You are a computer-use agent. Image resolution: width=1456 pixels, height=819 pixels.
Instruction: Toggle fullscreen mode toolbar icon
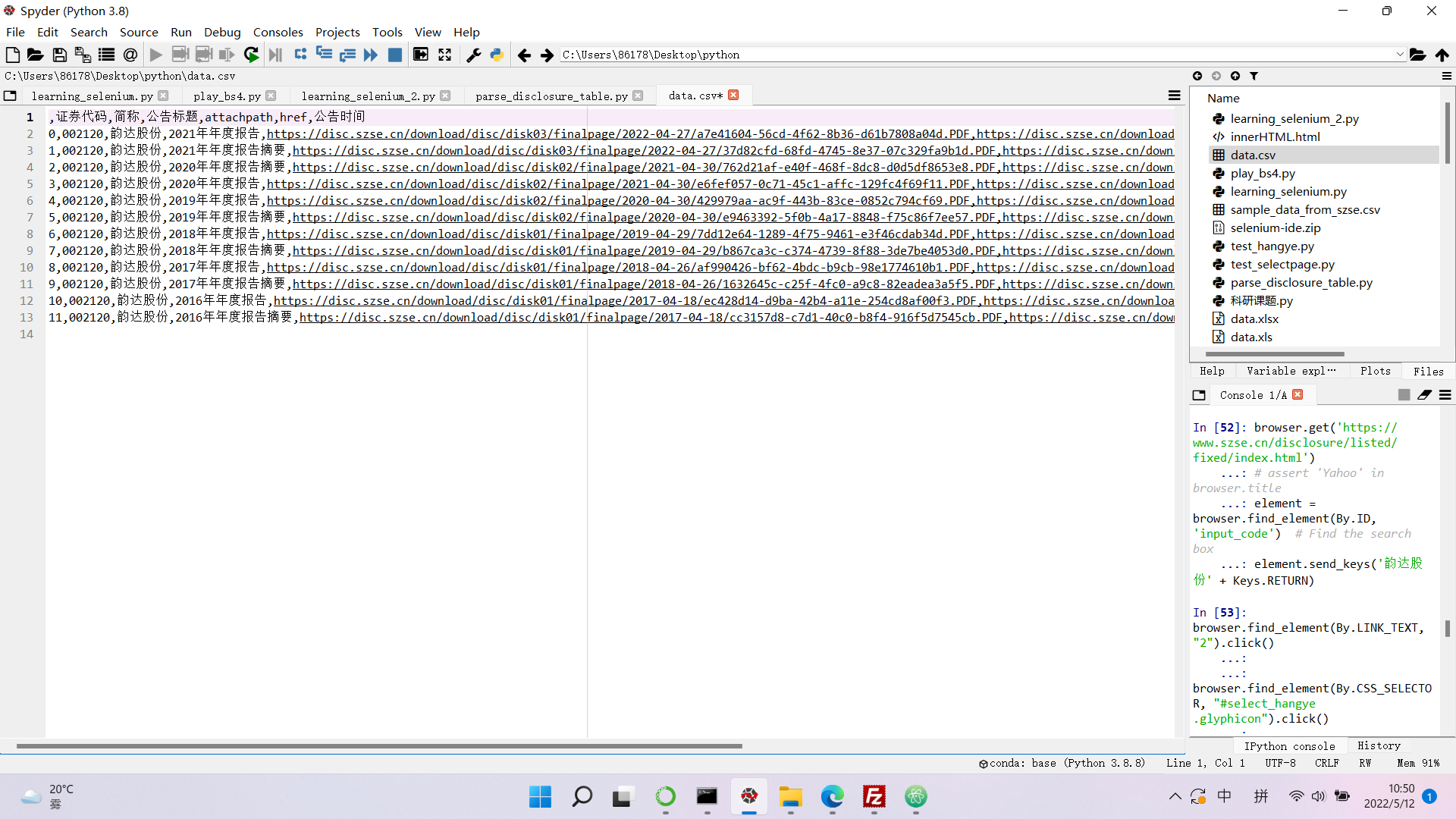click(444, 55)
